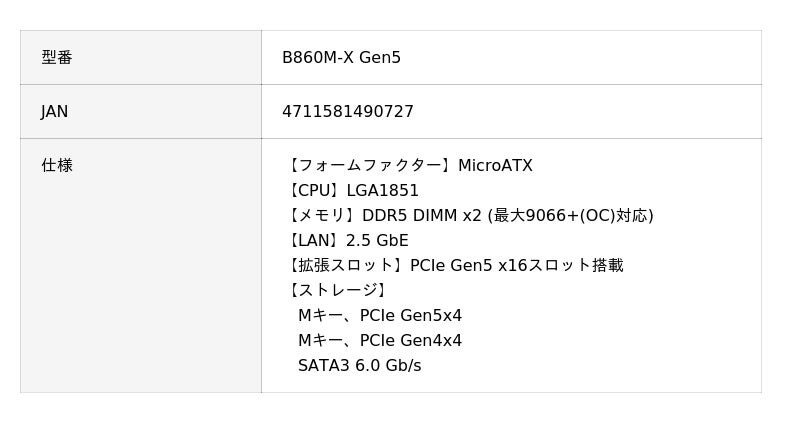Viewport: 800px width, 423px height.
Task: Click the Mキー、PCIe Gen4x4 storage line
Action: point(380,341)
